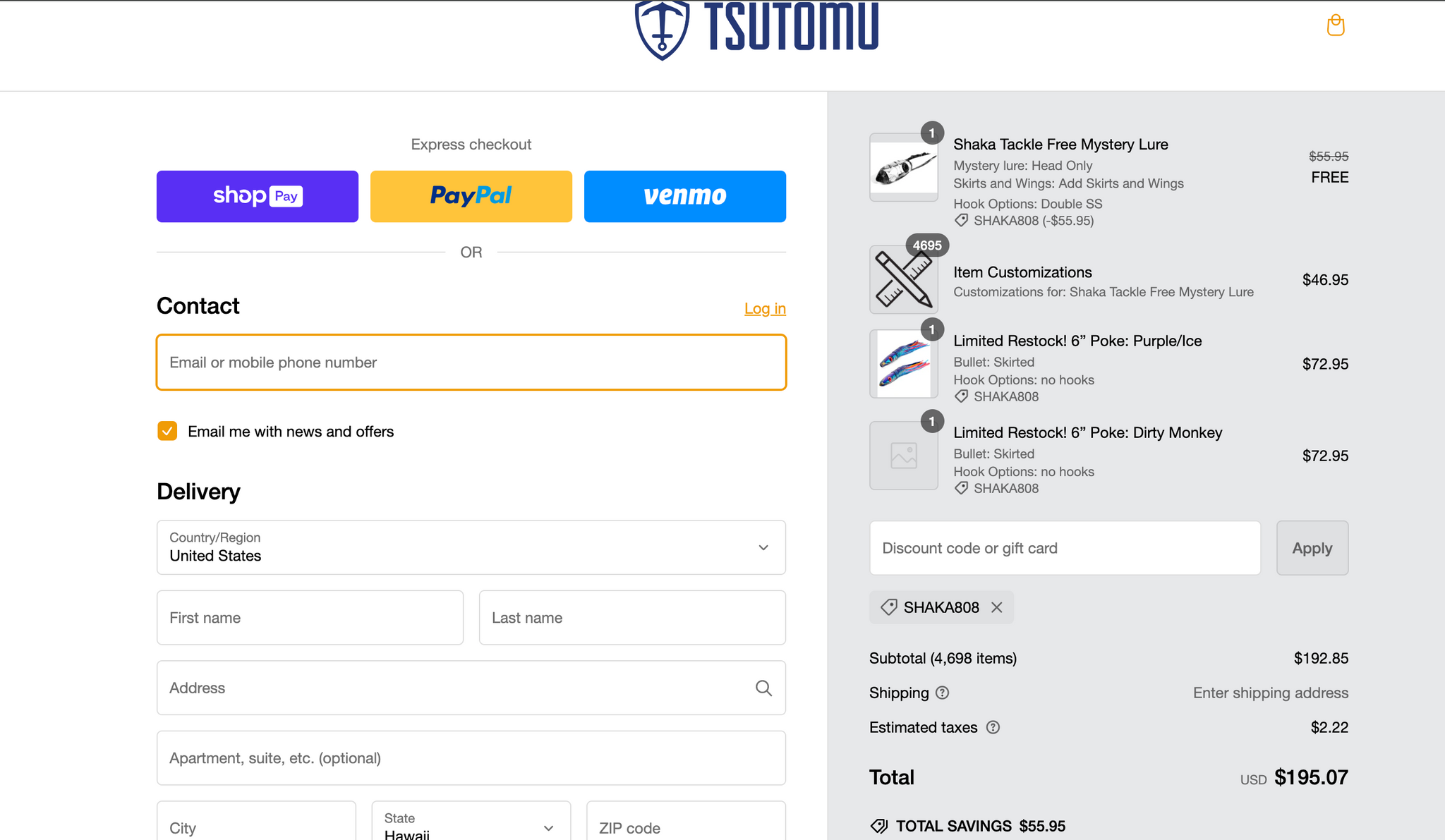Click the Email or mobile phone number field
The width and height of the screenshot is (1445, 840).
[x=471, y=362]
